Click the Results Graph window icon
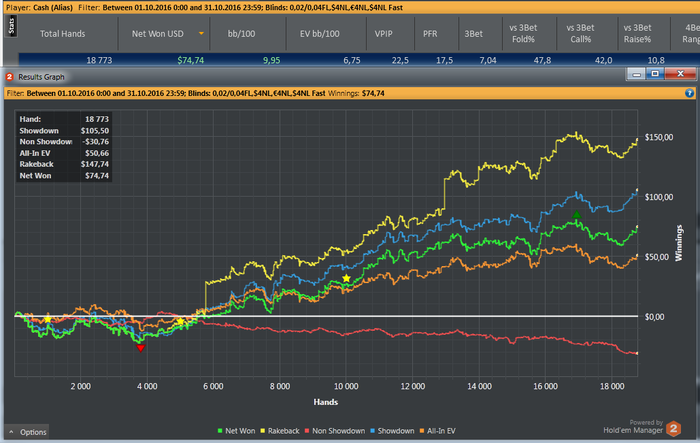Image resolution: width=700 pixels, height=443 pixels. (9, 77)
